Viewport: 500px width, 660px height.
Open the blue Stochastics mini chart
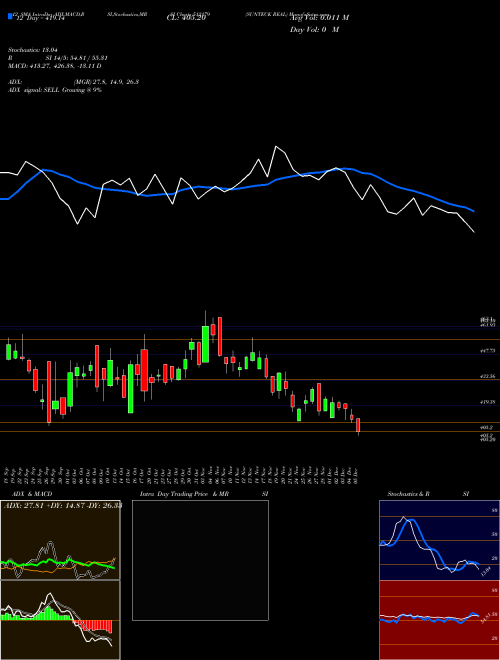pyautogui.click(x=439, y=540)
